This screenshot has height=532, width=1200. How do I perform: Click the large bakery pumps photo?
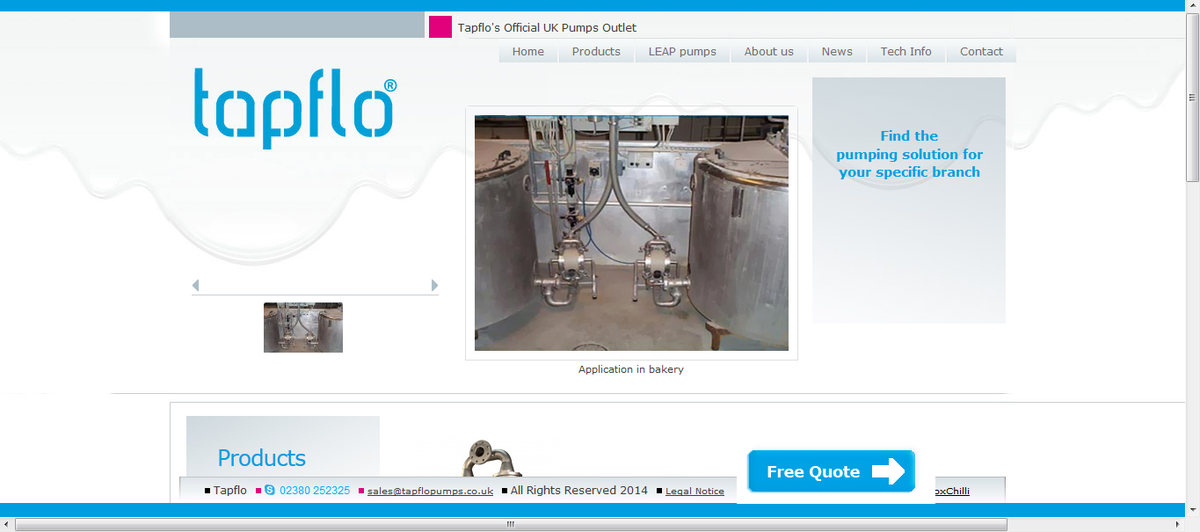click(x=631, y=233)
